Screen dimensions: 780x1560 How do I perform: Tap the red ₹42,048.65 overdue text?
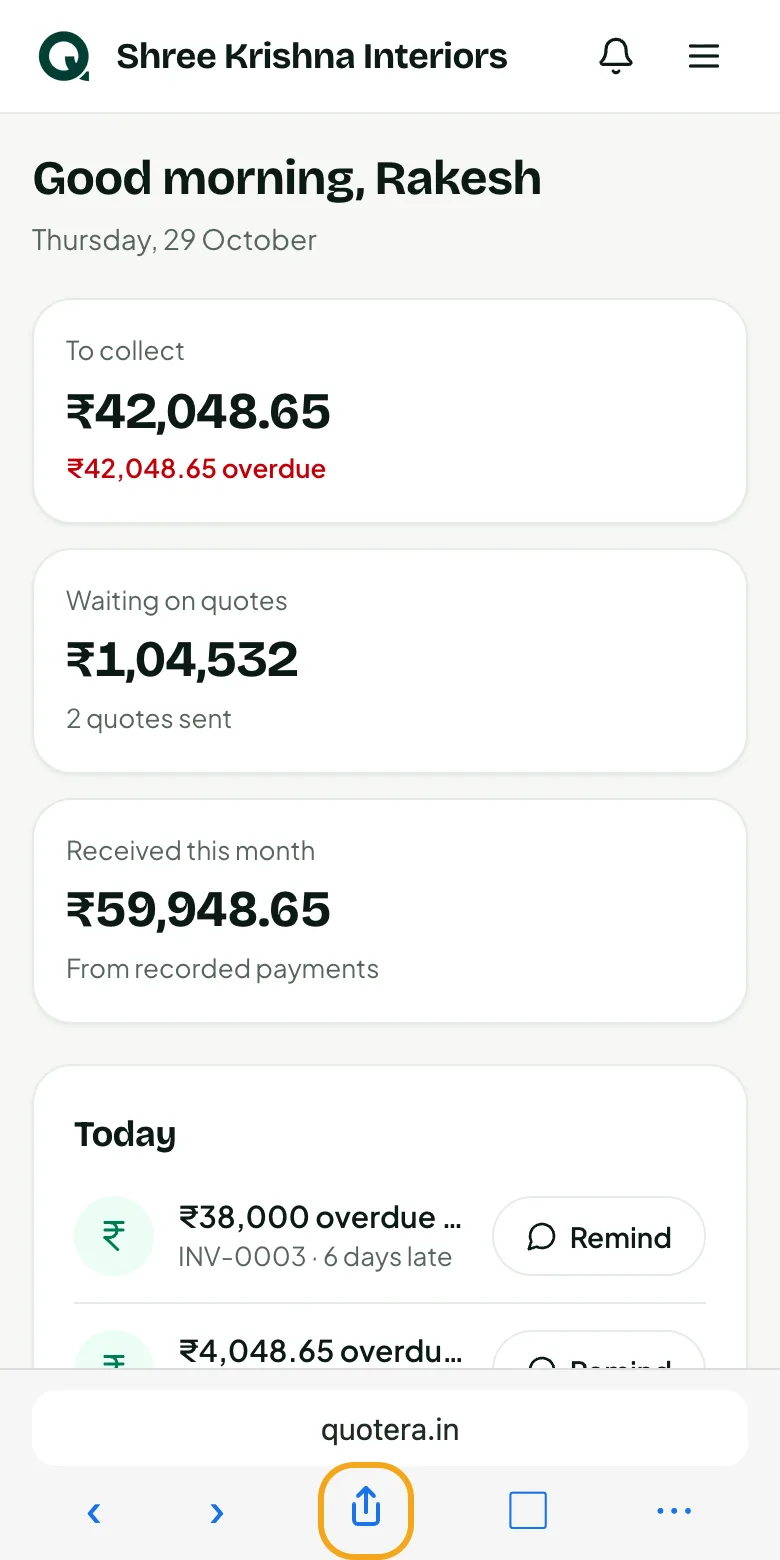196,469
